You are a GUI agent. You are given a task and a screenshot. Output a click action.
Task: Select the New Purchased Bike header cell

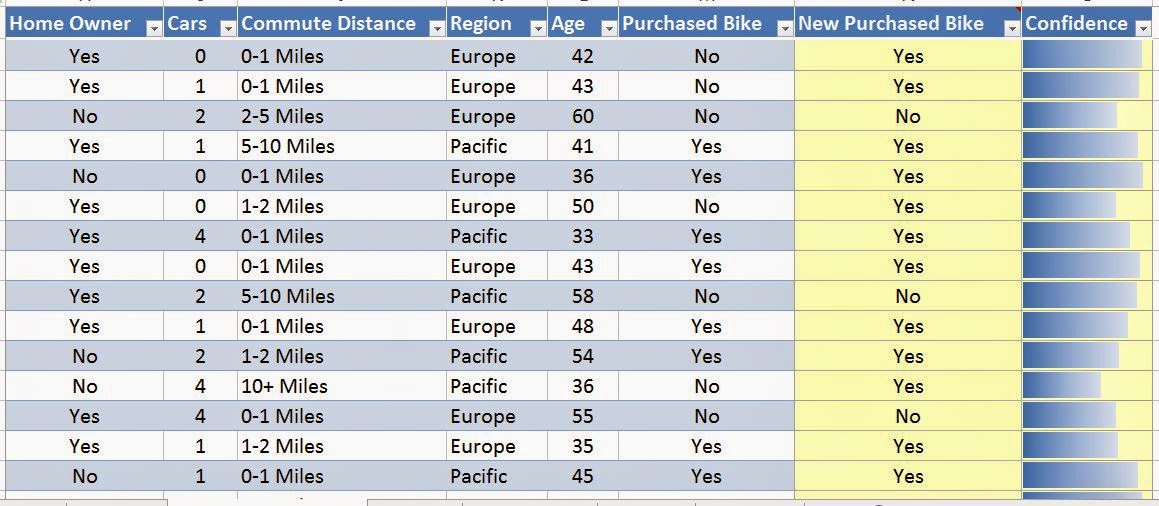click(x=890, y=24)
